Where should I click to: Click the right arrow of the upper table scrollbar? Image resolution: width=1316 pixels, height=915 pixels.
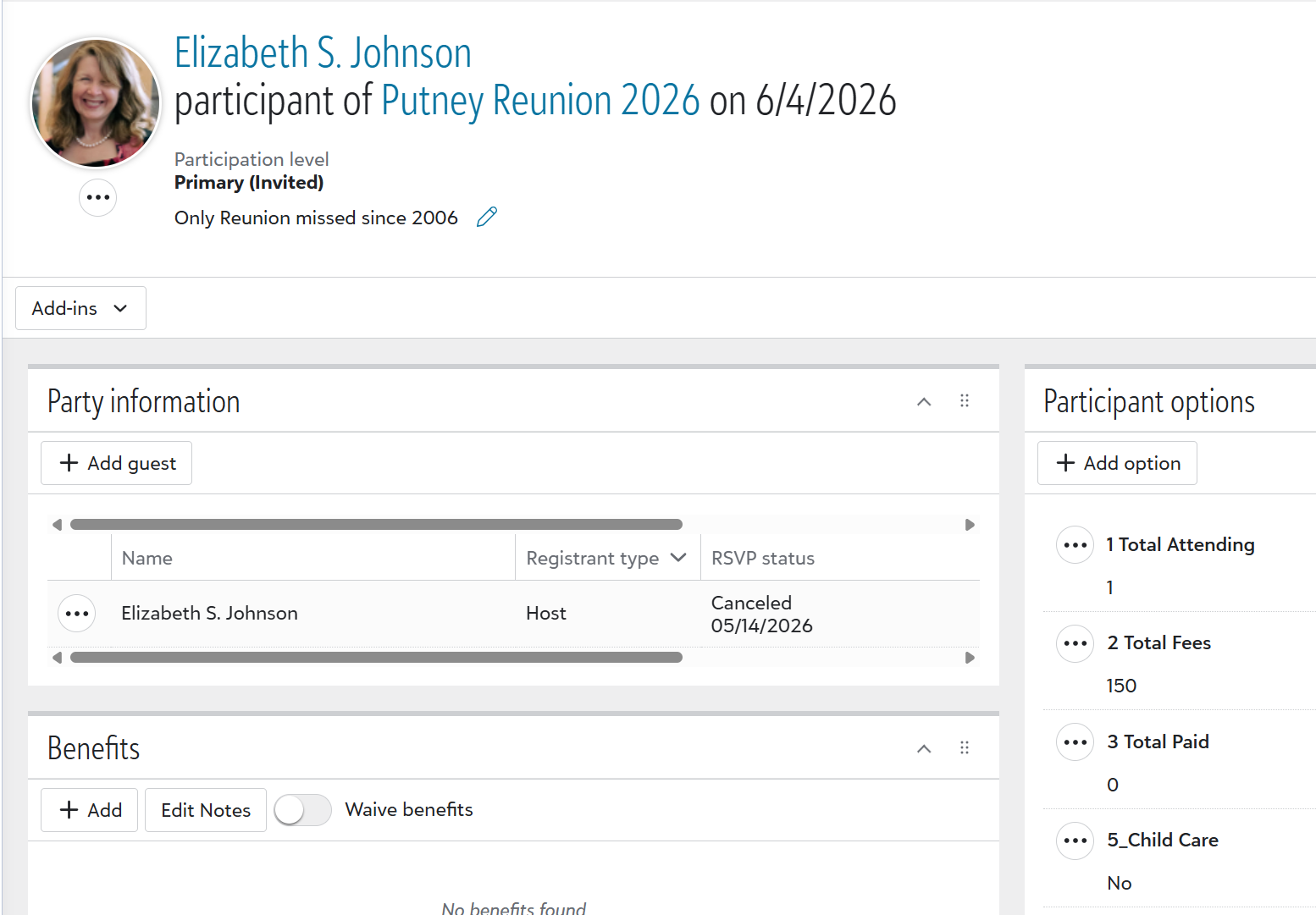tap(970, 525)
